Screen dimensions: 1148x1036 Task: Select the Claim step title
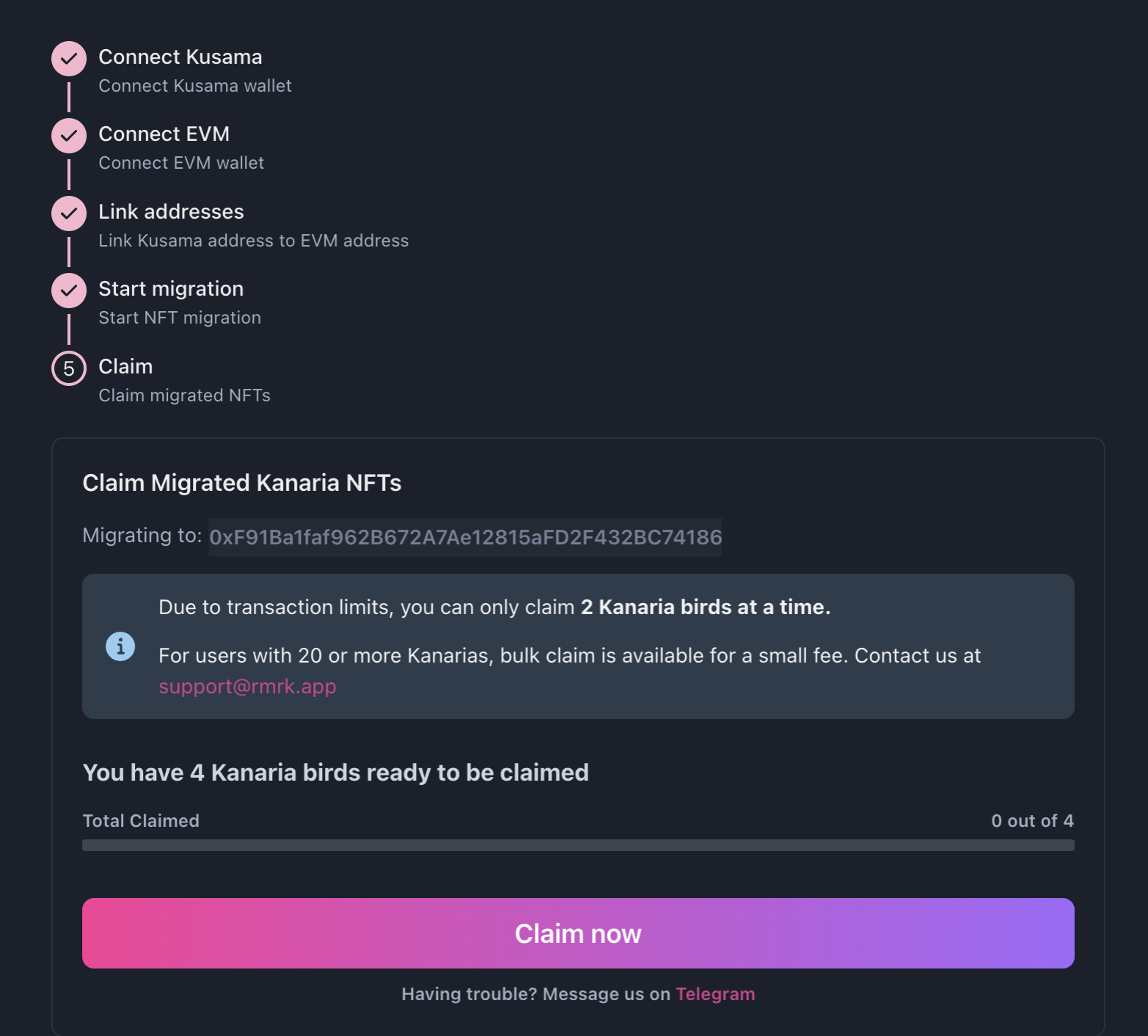pyautogui.click(x=125, y=367)
